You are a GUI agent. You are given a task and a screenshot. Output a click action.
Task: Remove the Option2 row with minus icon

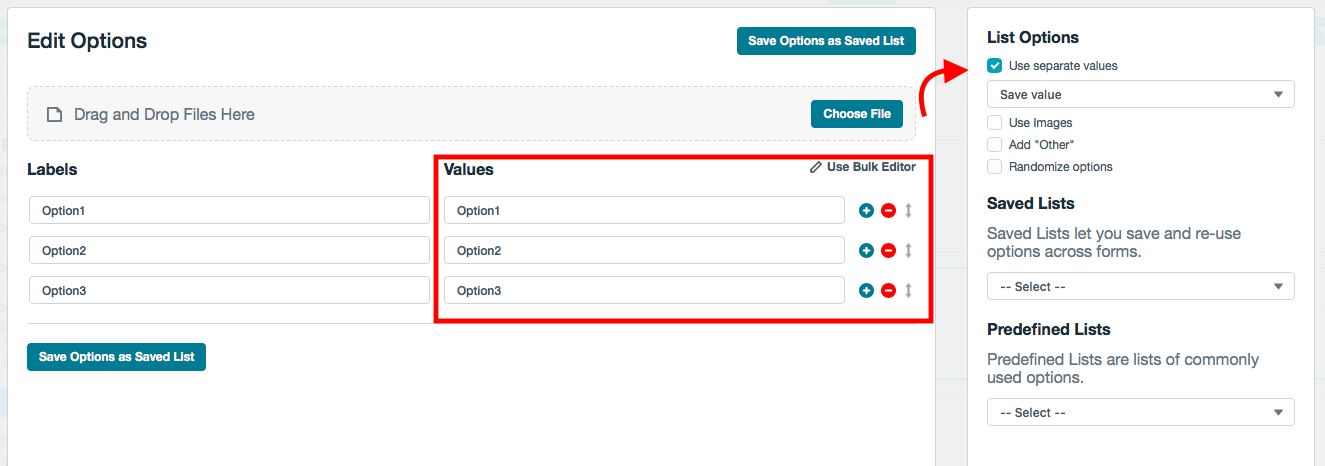click(888, 251)
